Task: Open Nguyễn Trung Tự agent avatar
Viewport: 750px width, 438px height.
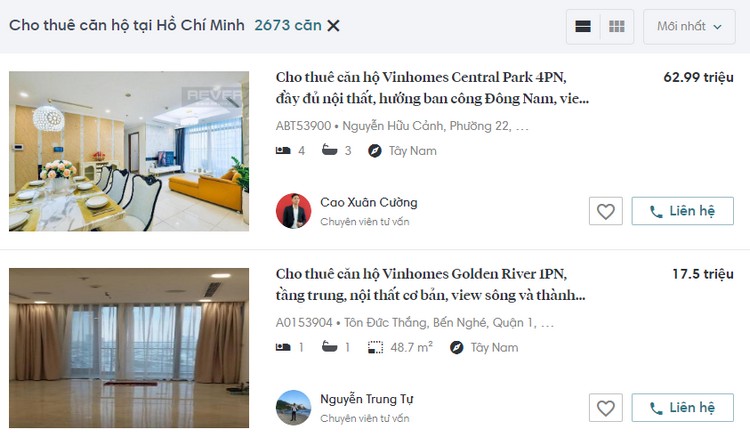Action: (x=294, y=408)
